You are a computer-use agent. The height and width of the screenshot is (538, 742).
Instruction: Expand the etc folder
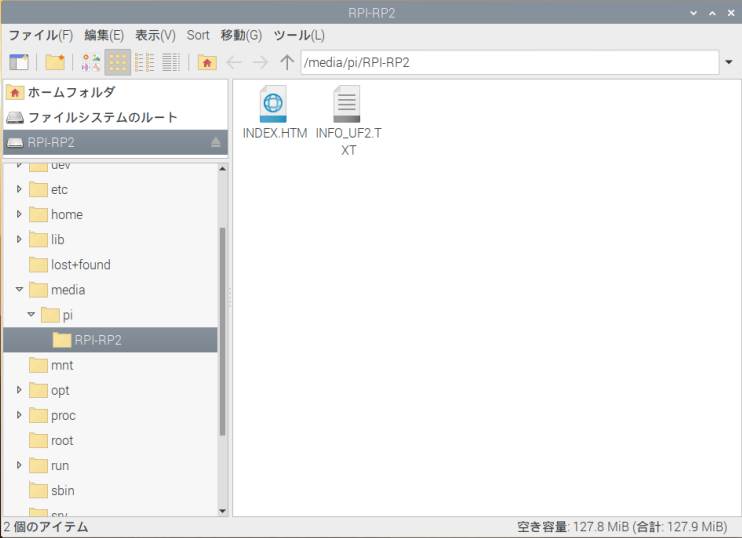19,189
